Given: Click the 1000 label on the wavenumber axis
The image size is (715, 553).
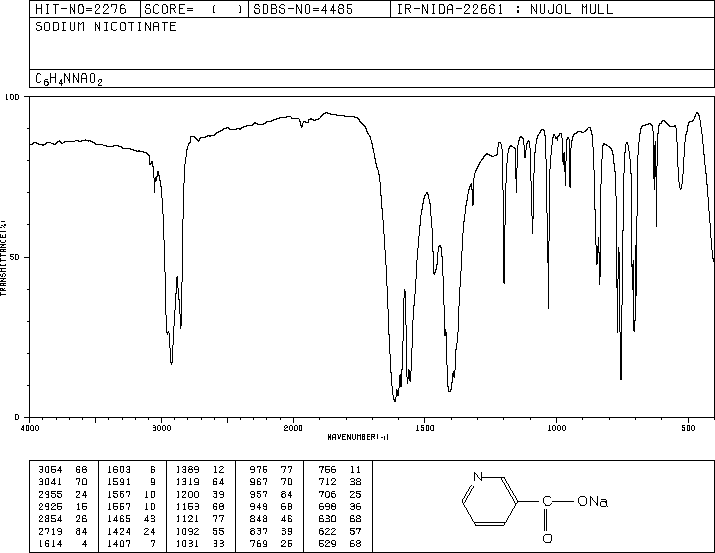Looking at the screenshot, I should point(556,428).
